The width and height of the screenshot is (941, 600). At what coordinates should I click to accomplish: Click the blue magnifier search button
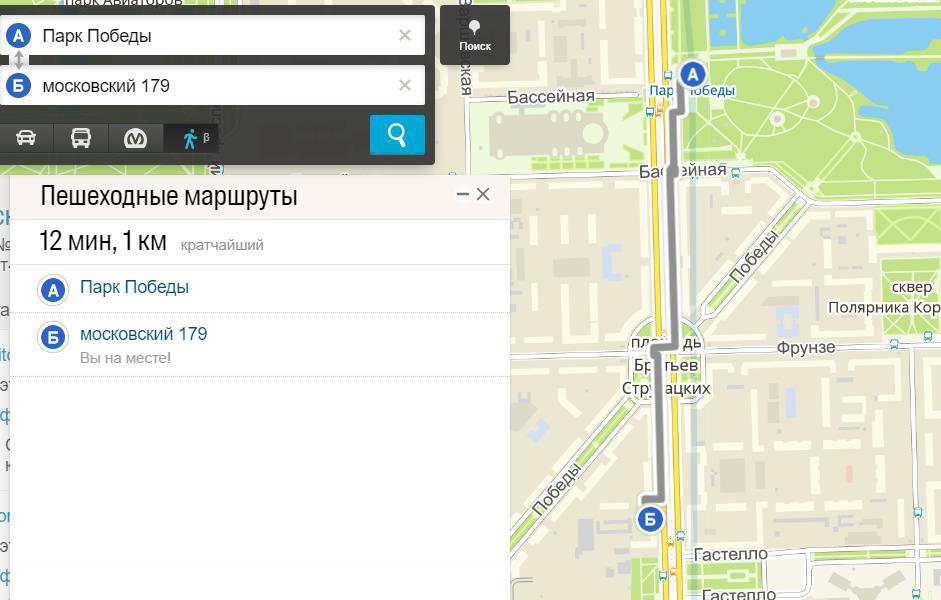(397, 135)
